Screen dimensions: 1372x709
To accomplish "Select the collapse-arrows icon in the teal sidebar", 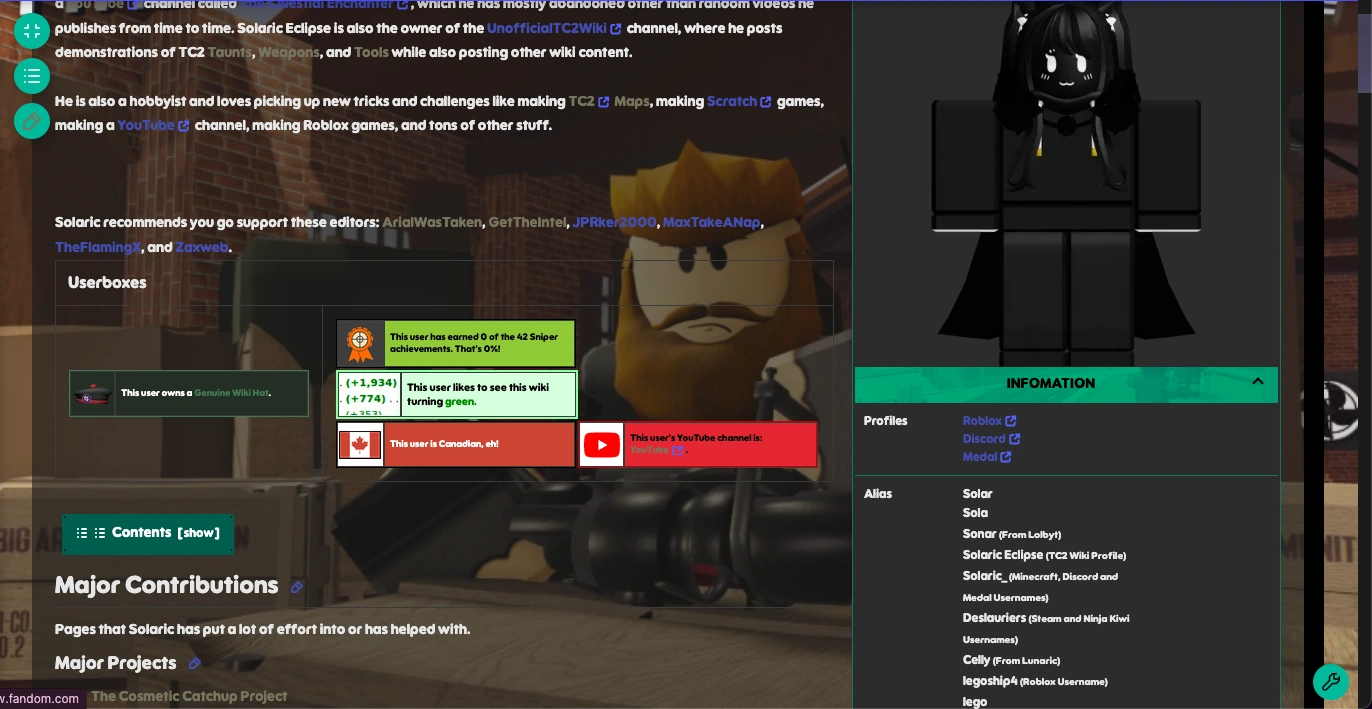I will click(32, 31).
